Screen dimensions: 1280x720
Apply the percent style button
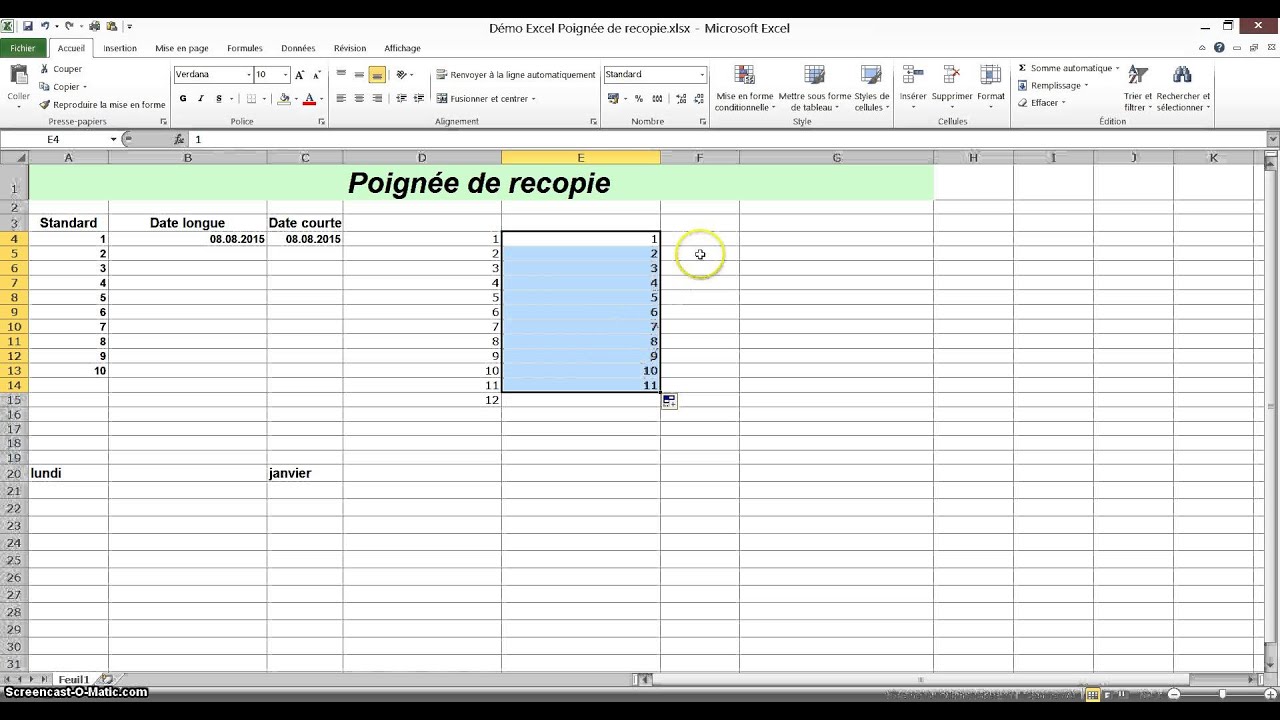pyautogui.click(x=639, y=98)
